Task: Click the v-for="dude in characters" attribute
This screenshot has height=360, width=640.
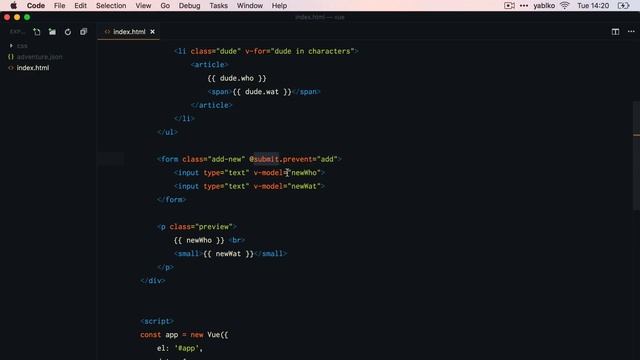Action: (300, 51)
